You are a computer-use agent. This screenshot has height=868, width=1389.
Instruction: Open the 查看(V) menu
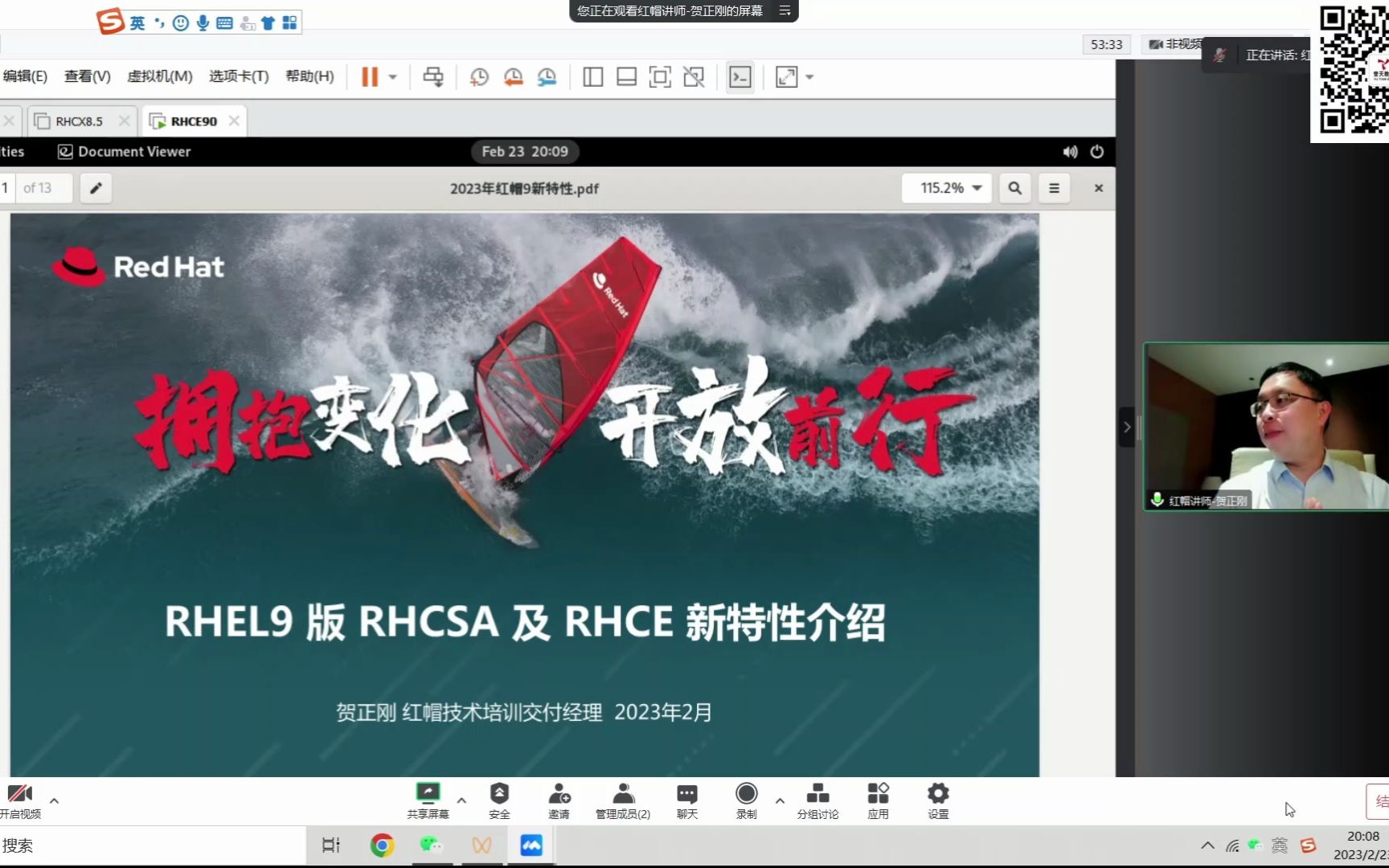pos(87,76)
